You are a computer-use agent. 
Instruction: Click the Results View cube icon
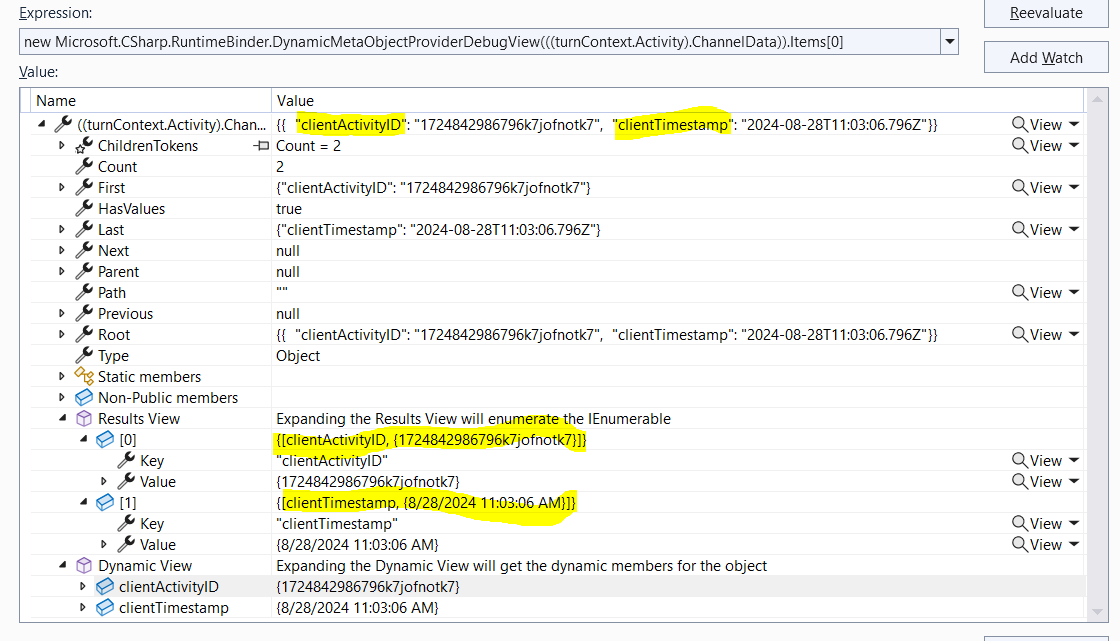[83, 418]
